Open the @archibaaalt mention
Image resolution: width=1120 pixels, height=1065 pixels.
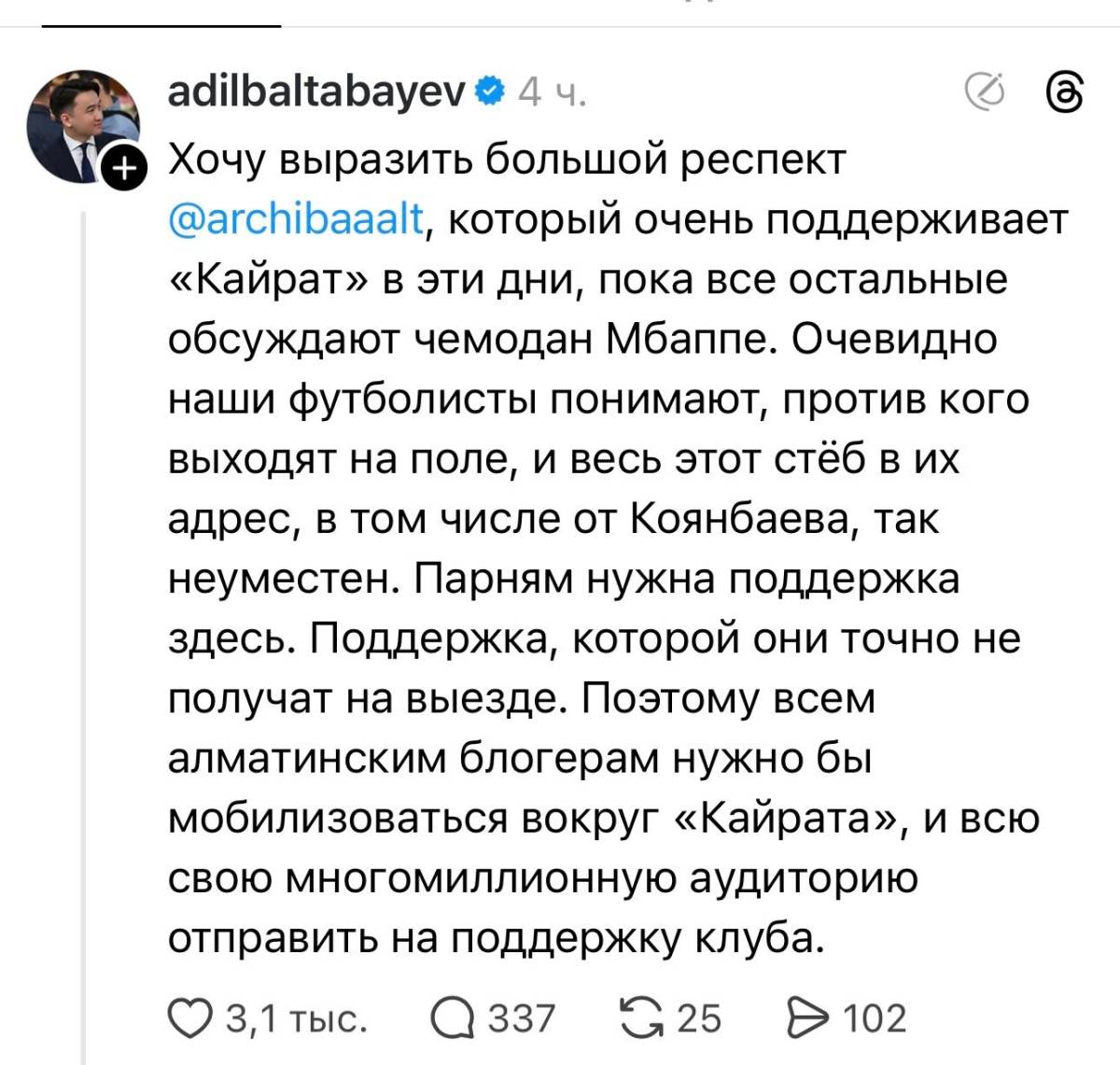point(296,220)
